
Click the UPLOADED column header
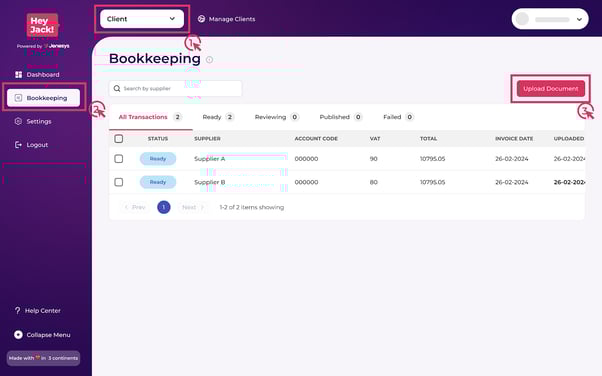coord(569,139)
